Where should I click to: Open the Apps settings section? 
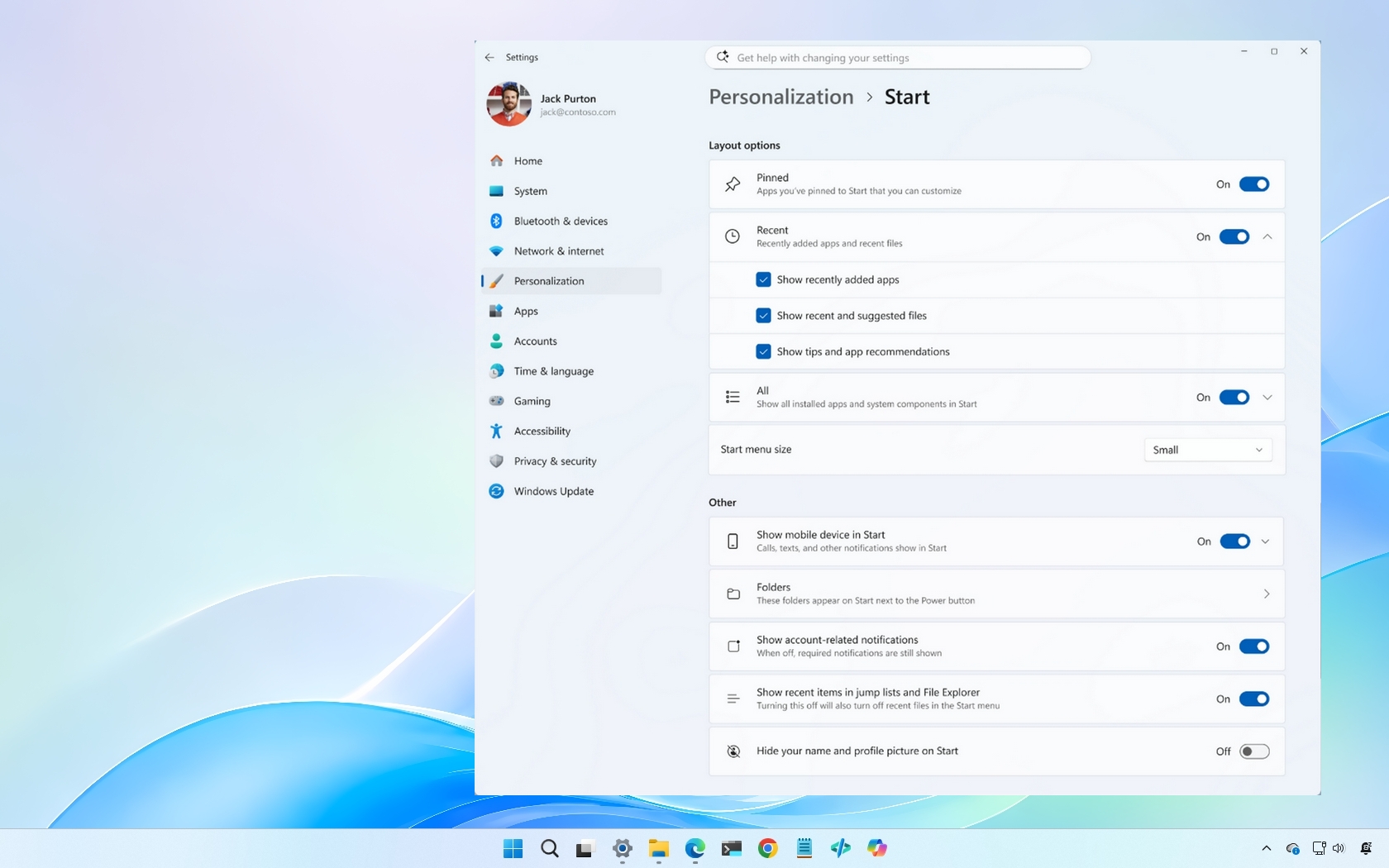570,311
